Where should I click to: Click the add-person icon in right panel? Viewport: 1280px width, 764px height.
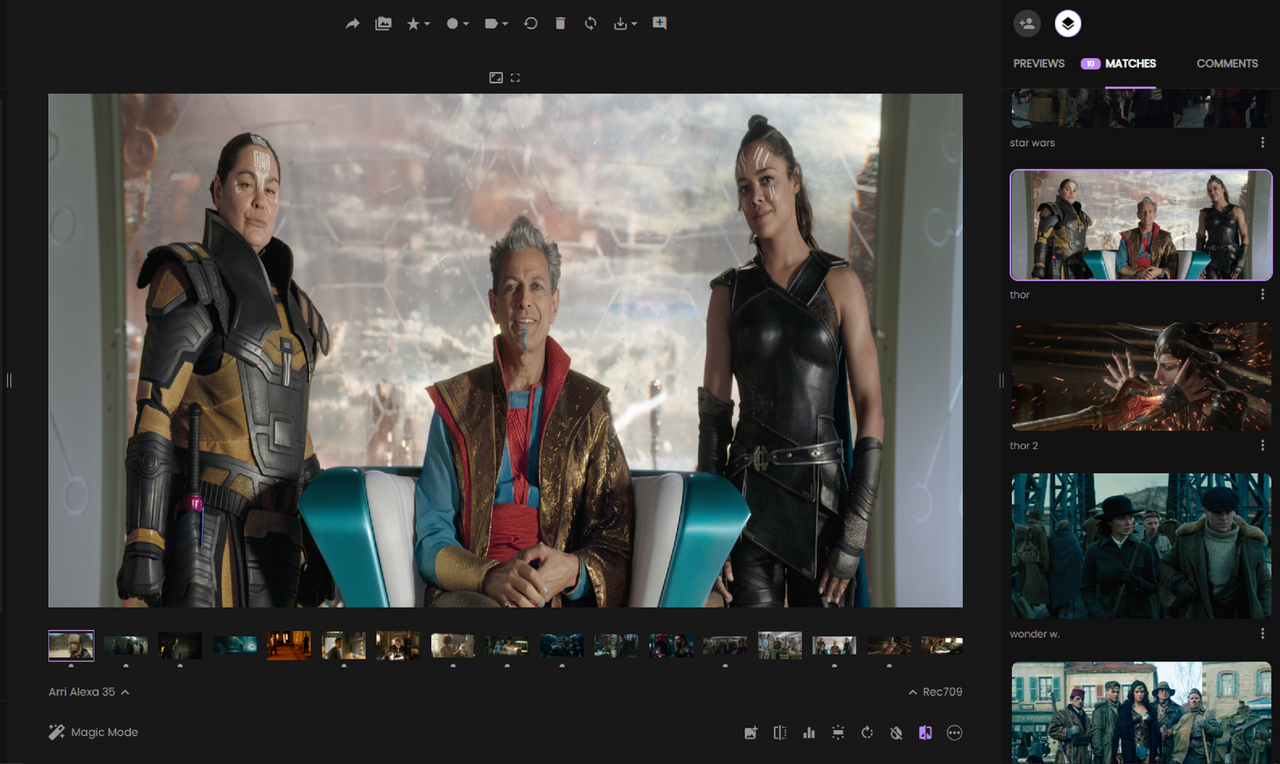[x=1026, y=23]
